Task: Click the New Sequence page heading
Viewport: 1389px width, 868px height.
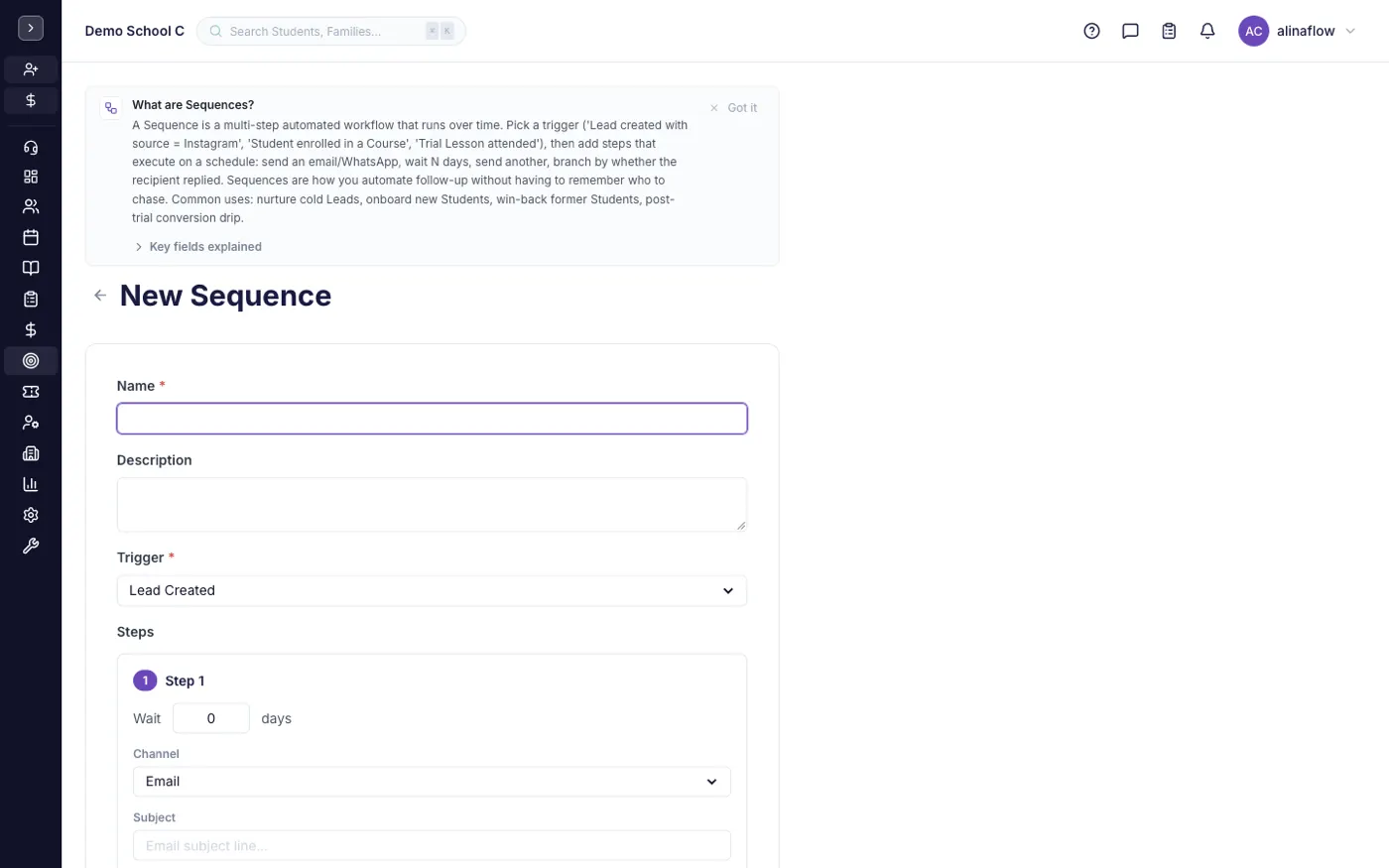Action: click(225, 296)
